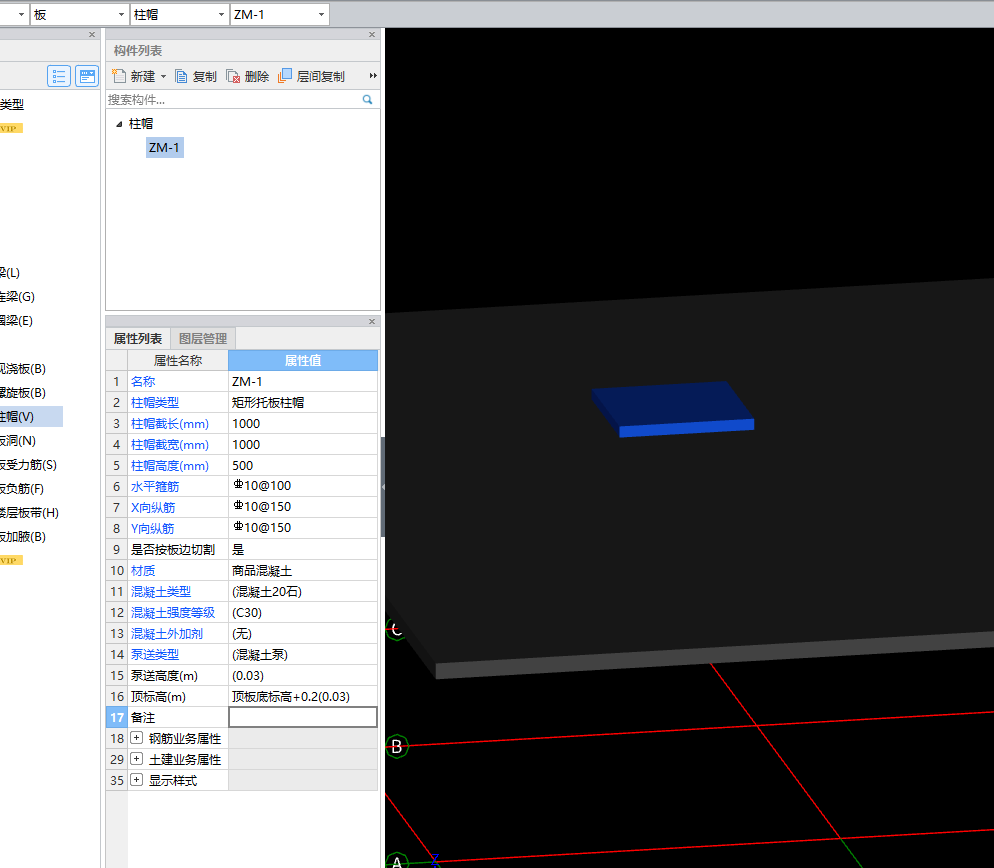The image size is (994, 868).
Task: Expand 显示样式 property group
Action: click(x=136, y=780)
